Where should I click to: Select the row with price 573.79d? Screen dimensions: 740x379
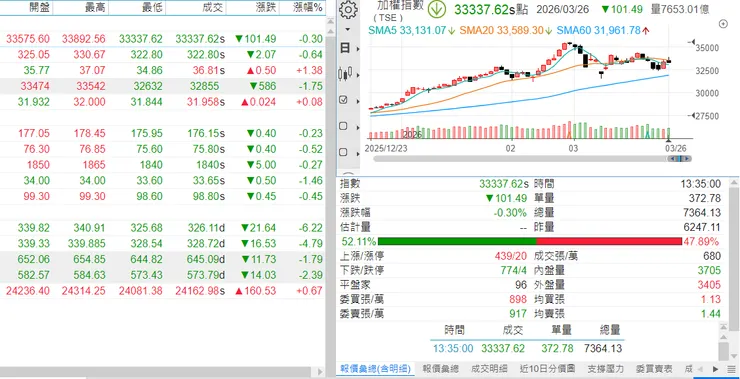tap(162, 275)
